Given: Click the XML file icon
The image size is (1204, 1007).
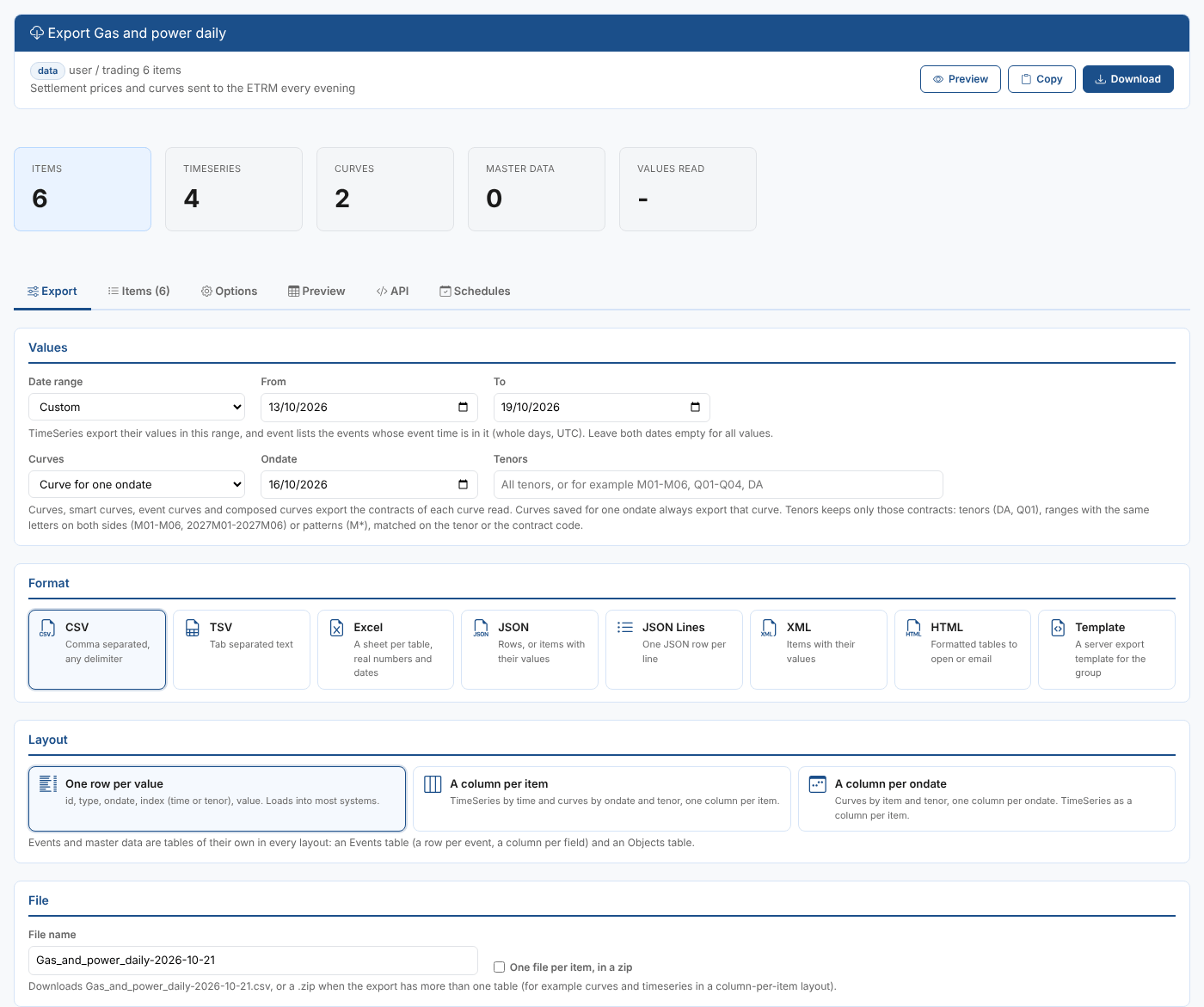Looking at the screenshot, I should pyautogui.click(x=767, y=629).
